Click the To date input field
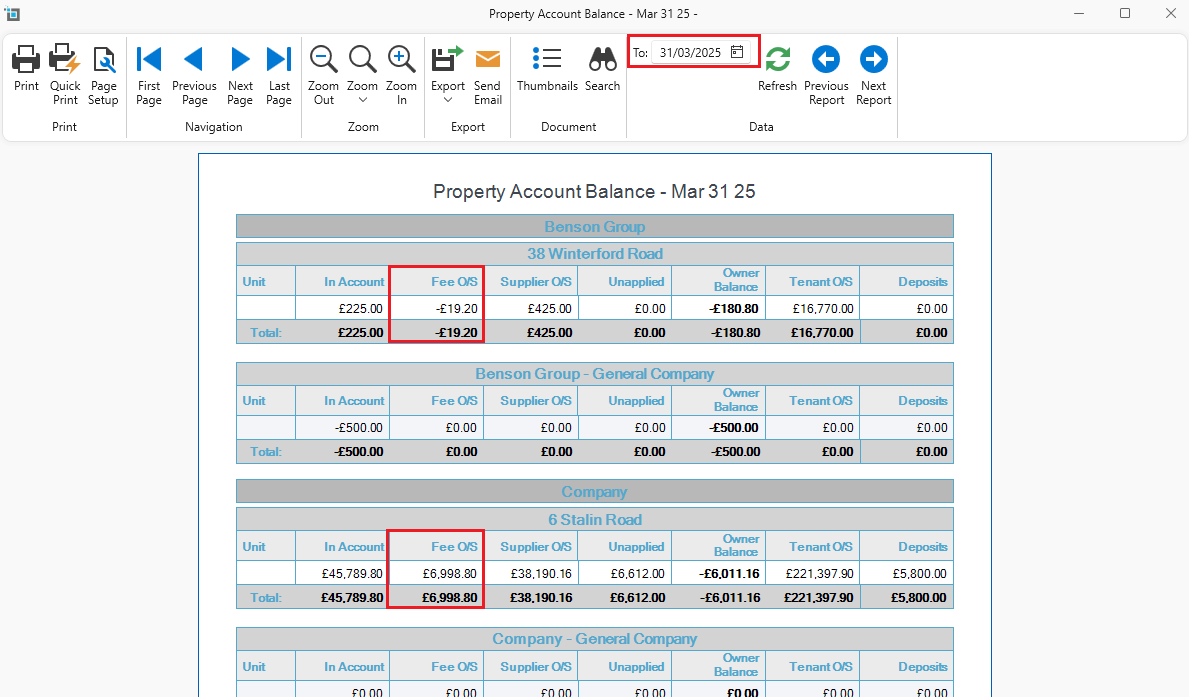 pyautogui.click(x=690, y=52)
